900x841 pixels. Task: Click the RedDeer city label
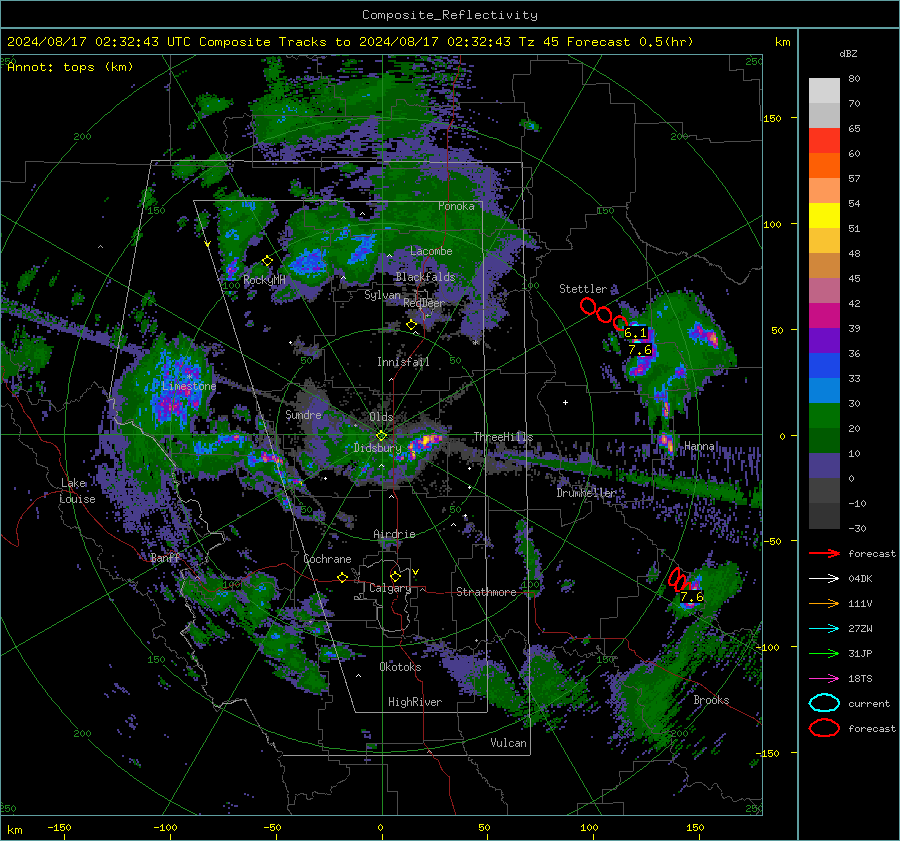point(424,303)
